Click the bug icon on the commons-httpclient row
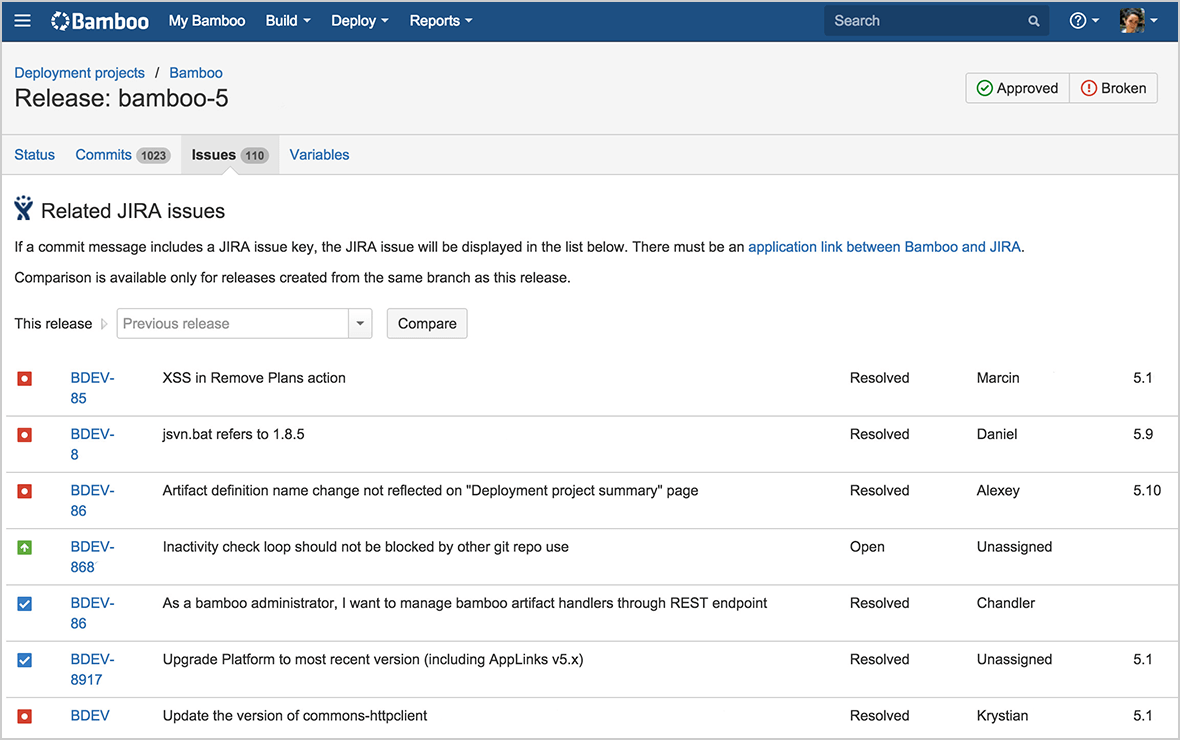The height and width of the screenshot is (740, 1180). 24,715
